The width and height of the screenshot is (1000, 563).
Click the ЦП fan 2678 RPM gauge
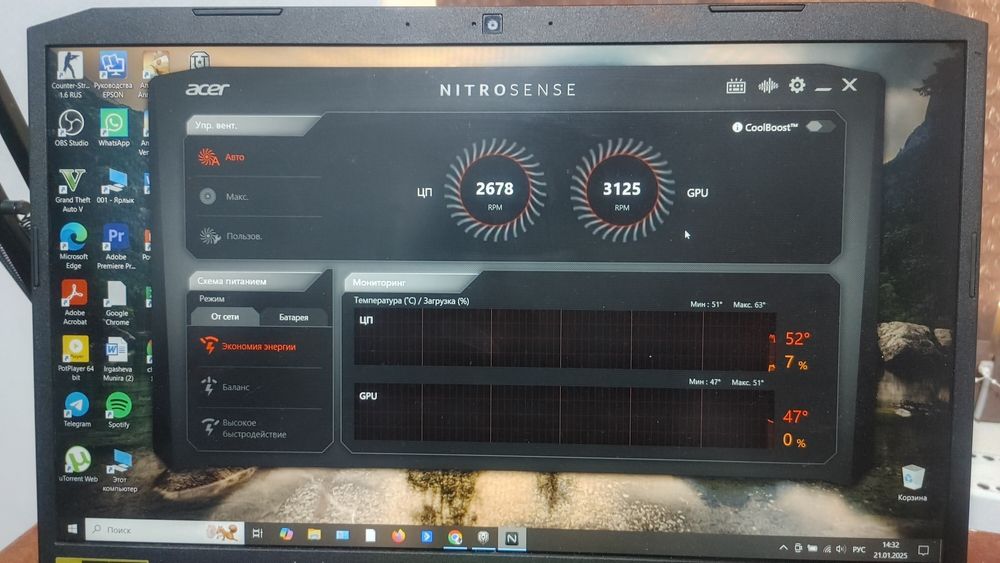click(495, 191)
